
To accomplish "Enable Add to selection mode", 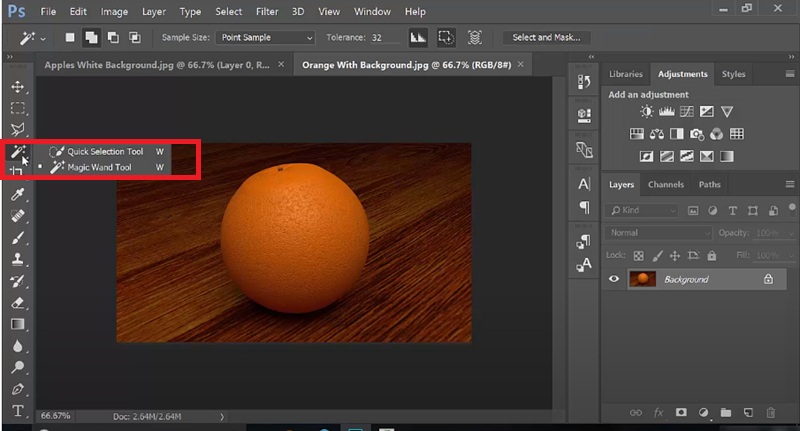I will pos(91,37).
